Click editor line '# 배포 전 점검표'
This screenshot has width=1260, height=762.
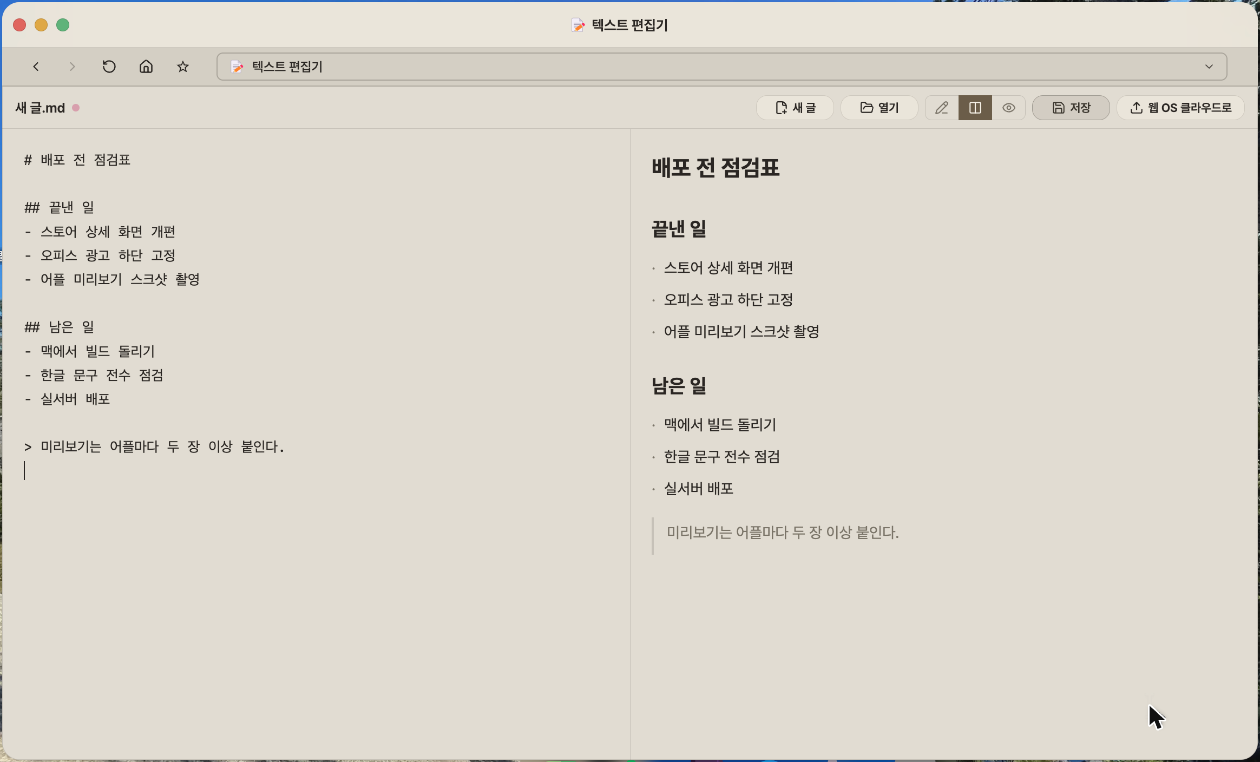(x=77, y=160)
